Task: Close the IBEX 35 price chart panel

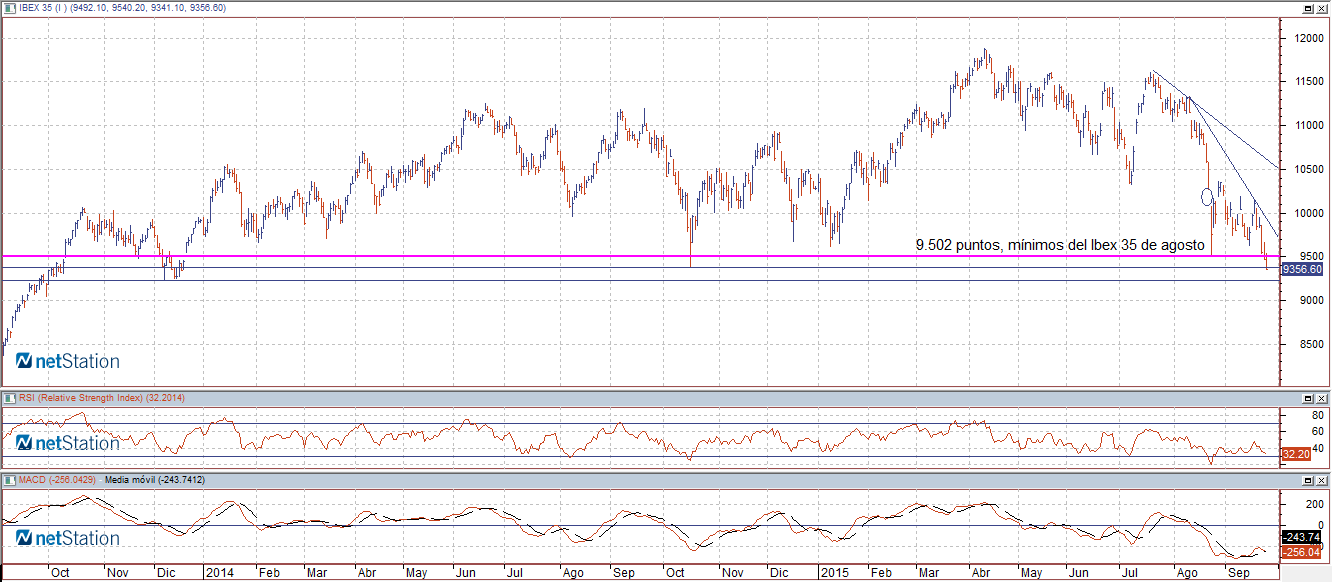Action: [x=1322, y=8]
